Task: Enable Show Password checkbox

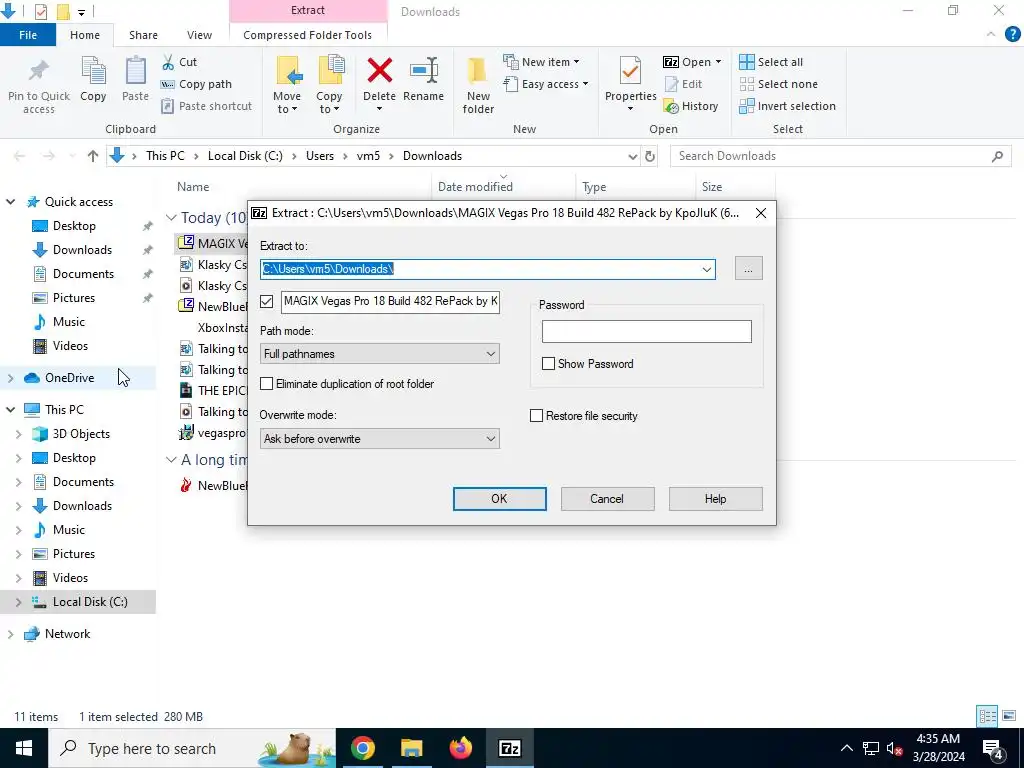Action: (x=549, y=364)
